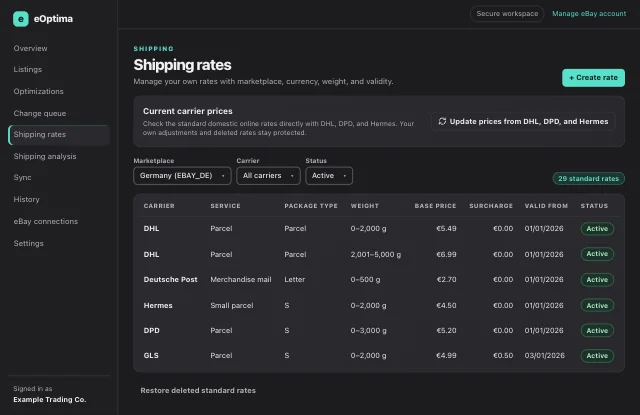Screen dimensions: 640x415
Task: Click the €5.49 base price
Action: pos(446,229)
